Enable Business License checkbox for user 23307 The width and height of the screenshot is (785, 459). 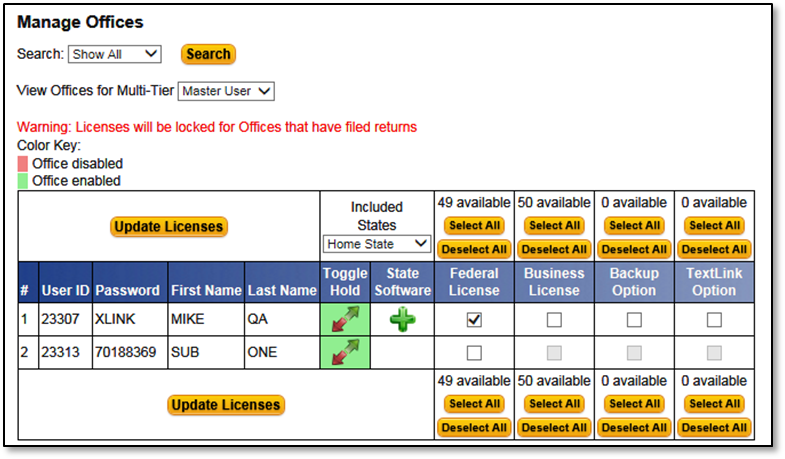[554, 320]
